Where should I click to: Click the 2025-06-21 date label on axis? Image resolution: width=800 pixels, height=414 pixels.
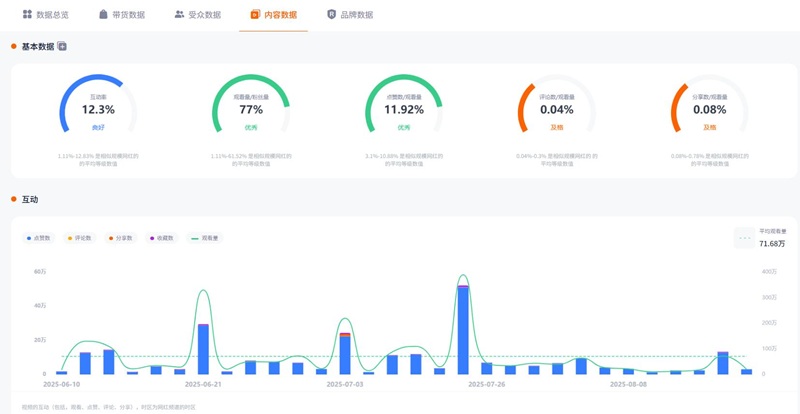pos(203,384)
